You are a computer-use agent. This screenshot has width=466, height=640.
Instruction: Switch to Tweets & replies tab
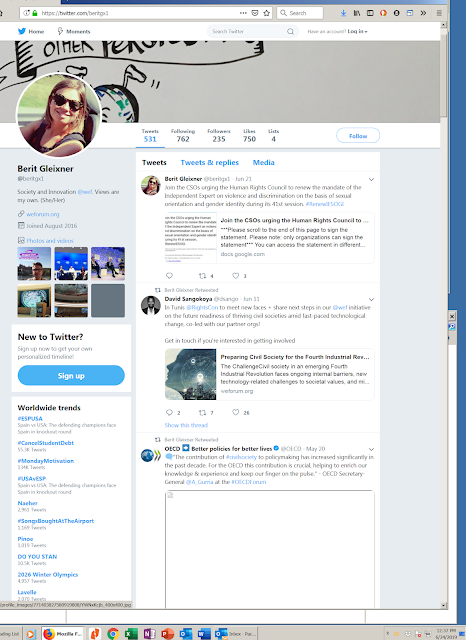[x=210, y=162]
